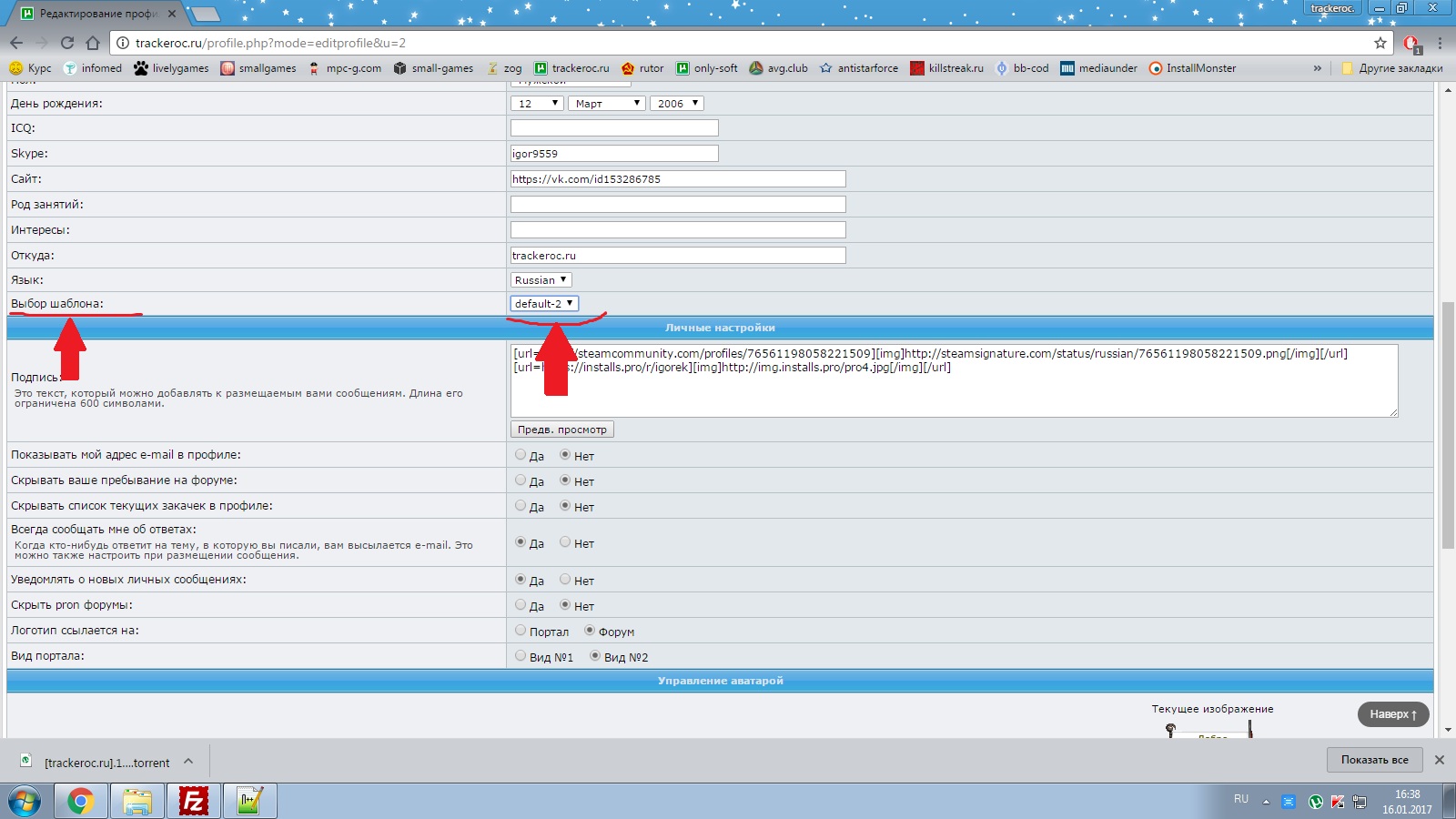Open the livelygames bookmark
This screenshot has width=1456, height=819.
[171, 68]
